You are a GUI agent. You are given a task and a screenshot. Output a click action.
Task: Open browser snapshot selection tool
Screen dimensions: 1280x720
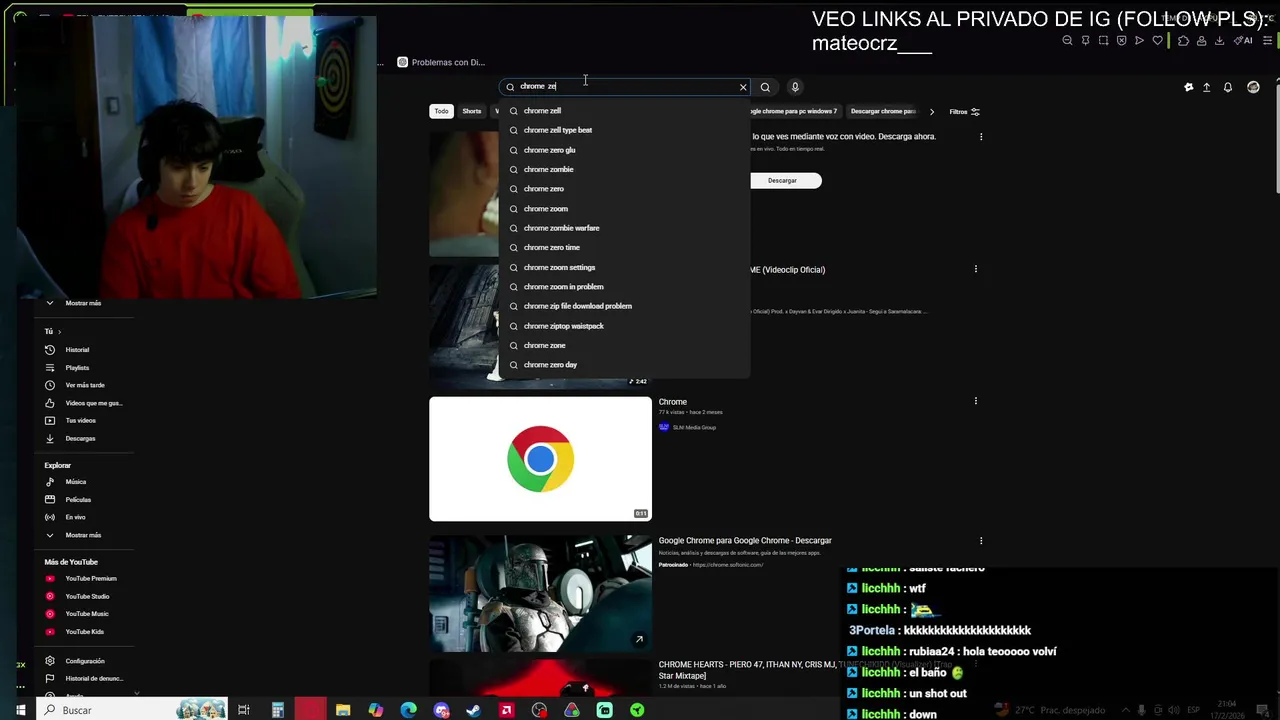click(x=1103, y=41)
